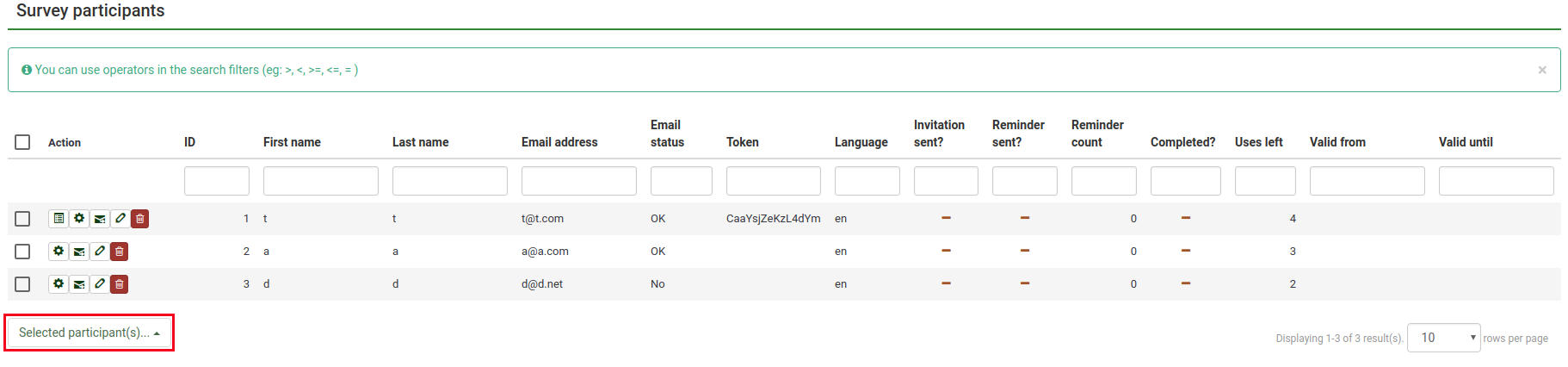Sort table by Last name column
The width and height of the screenshot is (1568, 367).
420,142
